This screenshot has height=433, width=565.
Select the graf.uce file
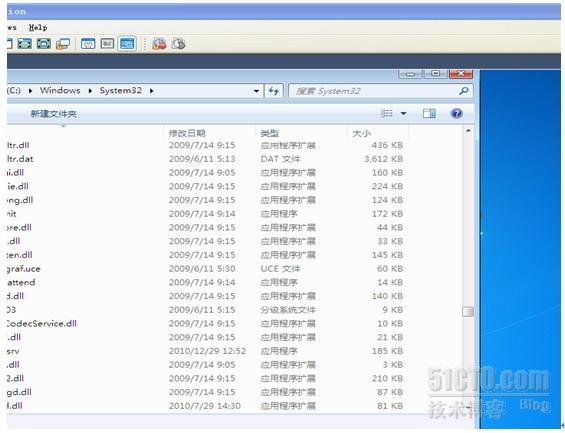(x=24, y=269)
